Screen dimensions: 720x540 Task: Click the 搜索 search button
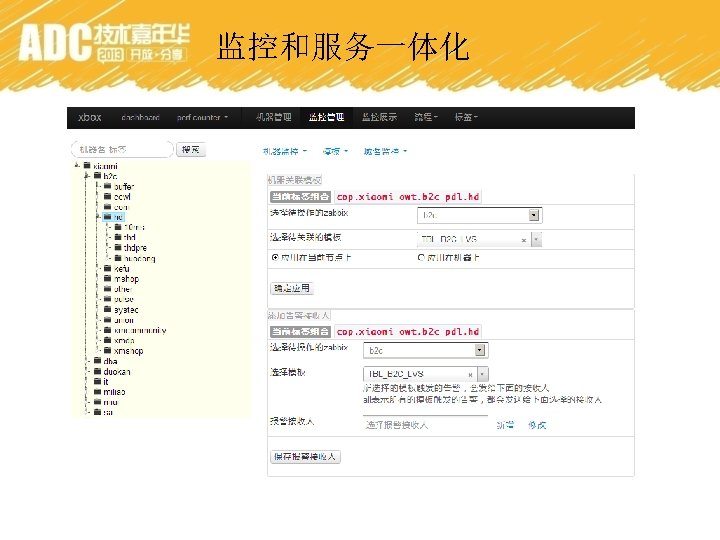191,149
